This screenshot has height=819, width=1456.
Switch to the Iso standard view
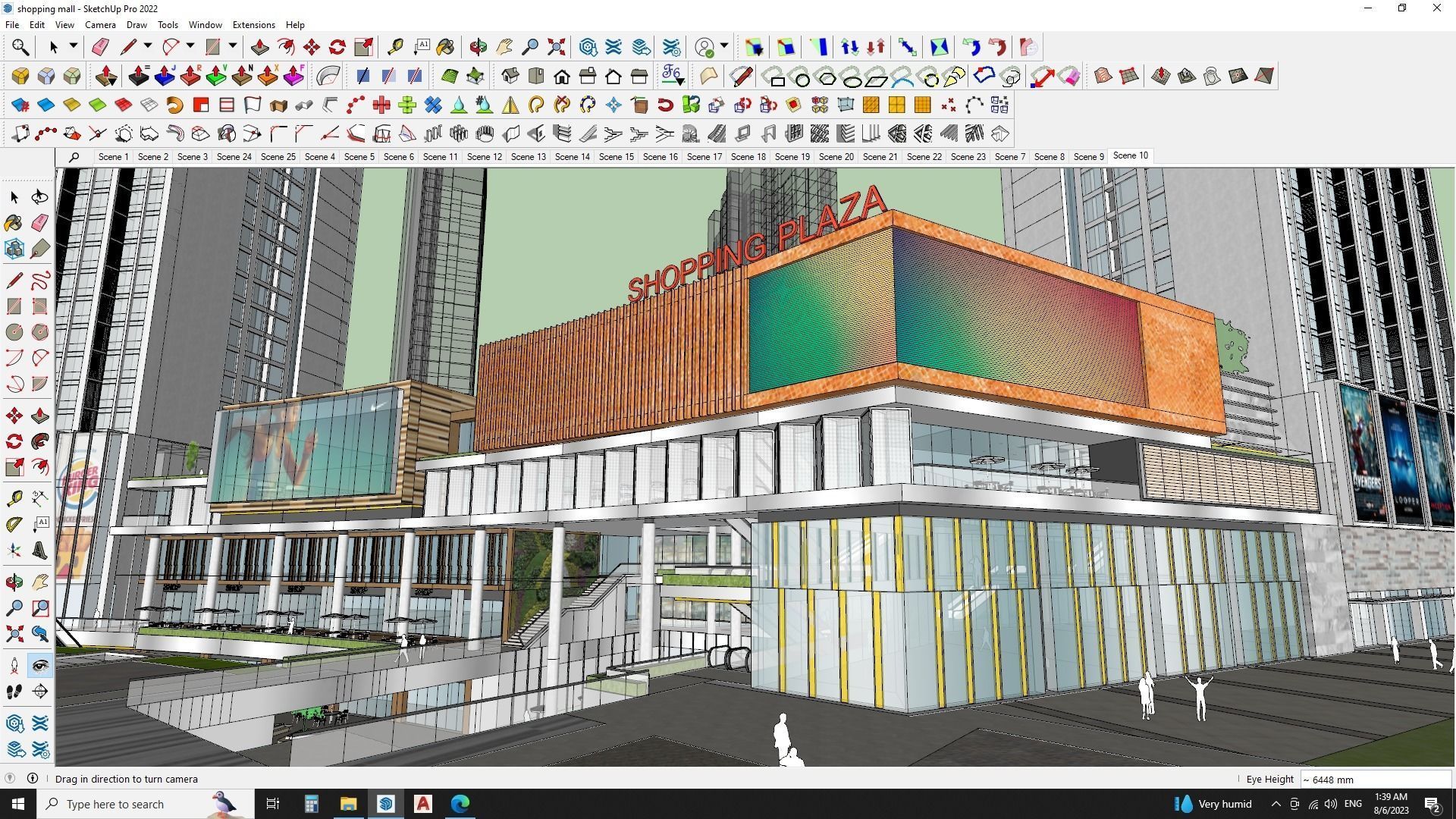click(x=510, y=76)
